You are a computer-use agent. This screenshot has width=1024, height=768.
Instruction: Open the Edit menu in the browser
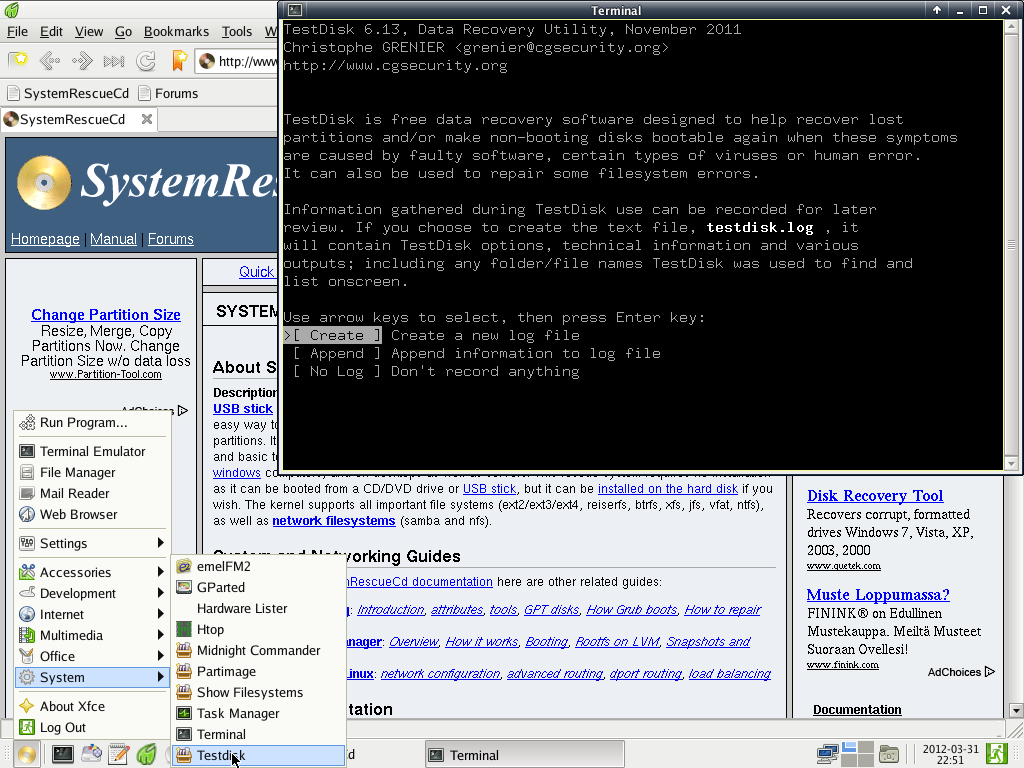pos(52,31)
